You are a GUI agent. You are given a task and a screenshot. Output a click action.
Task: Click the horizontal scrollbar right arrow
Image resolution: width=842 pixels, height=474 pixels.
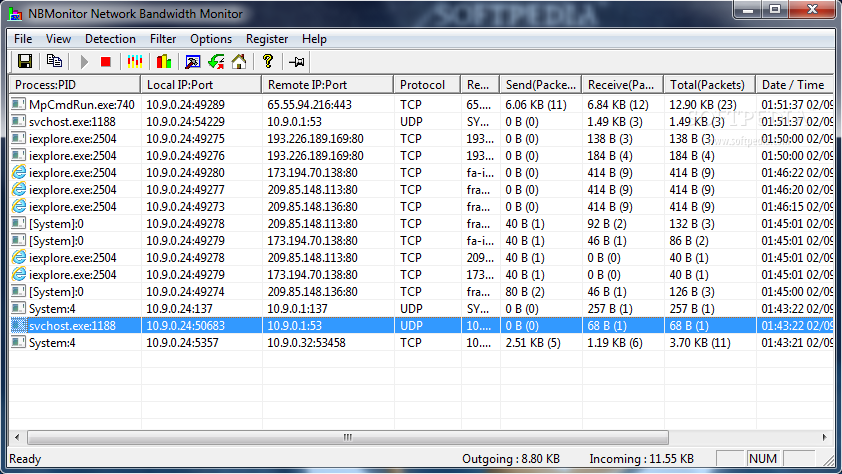pos(824,437)
